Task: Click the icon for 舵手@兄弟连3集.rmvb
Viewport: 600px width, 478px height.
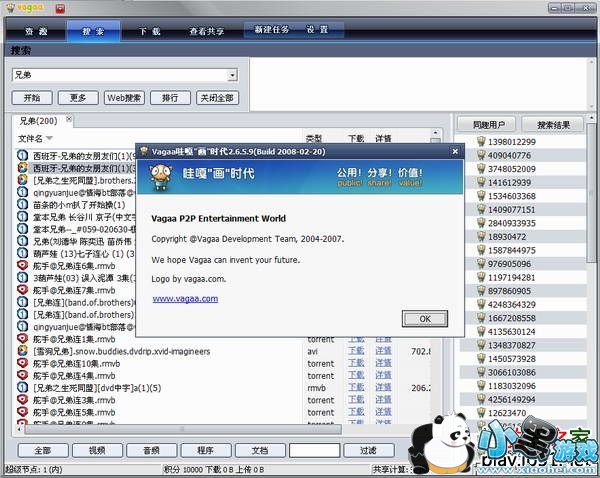Action: click(x=23, y=400)
